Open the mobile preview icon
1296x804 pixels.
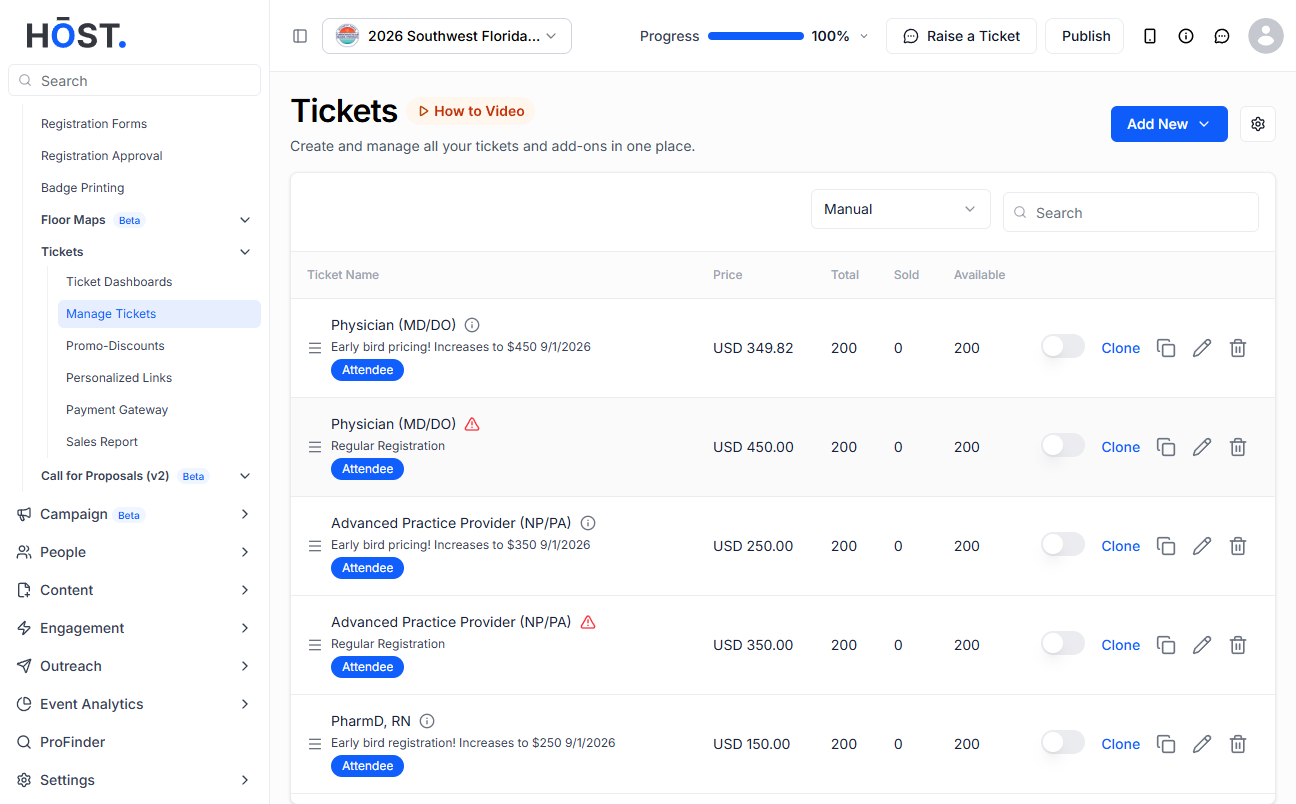coord(1150,36)
